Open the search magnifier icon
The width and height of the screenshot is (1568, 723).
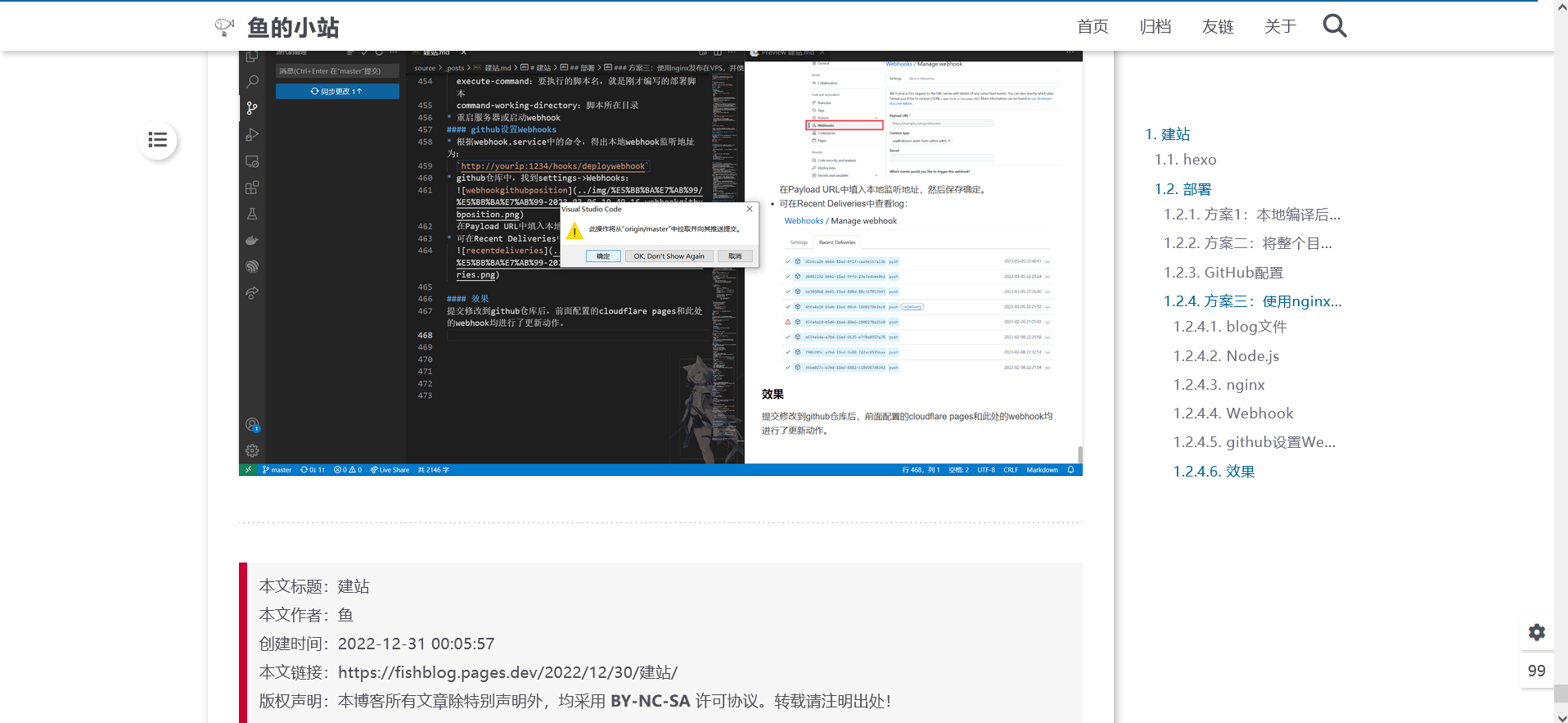(x=1334, y=26)
